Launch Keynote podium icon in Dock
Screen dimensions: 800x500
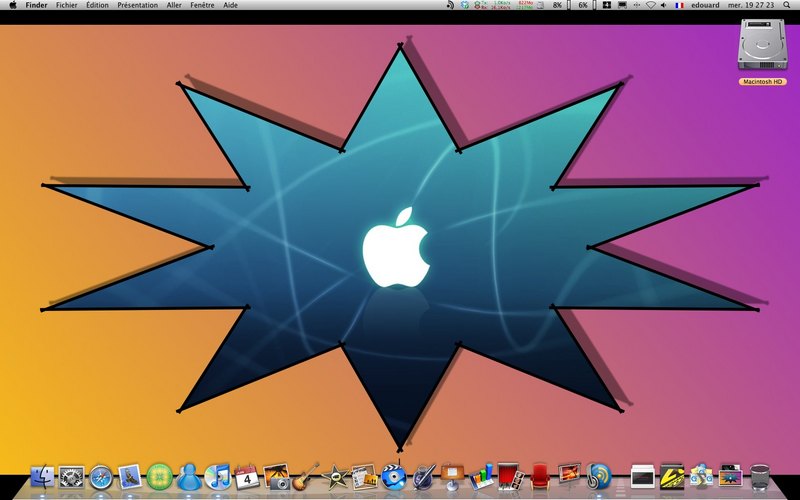(453, 477)
